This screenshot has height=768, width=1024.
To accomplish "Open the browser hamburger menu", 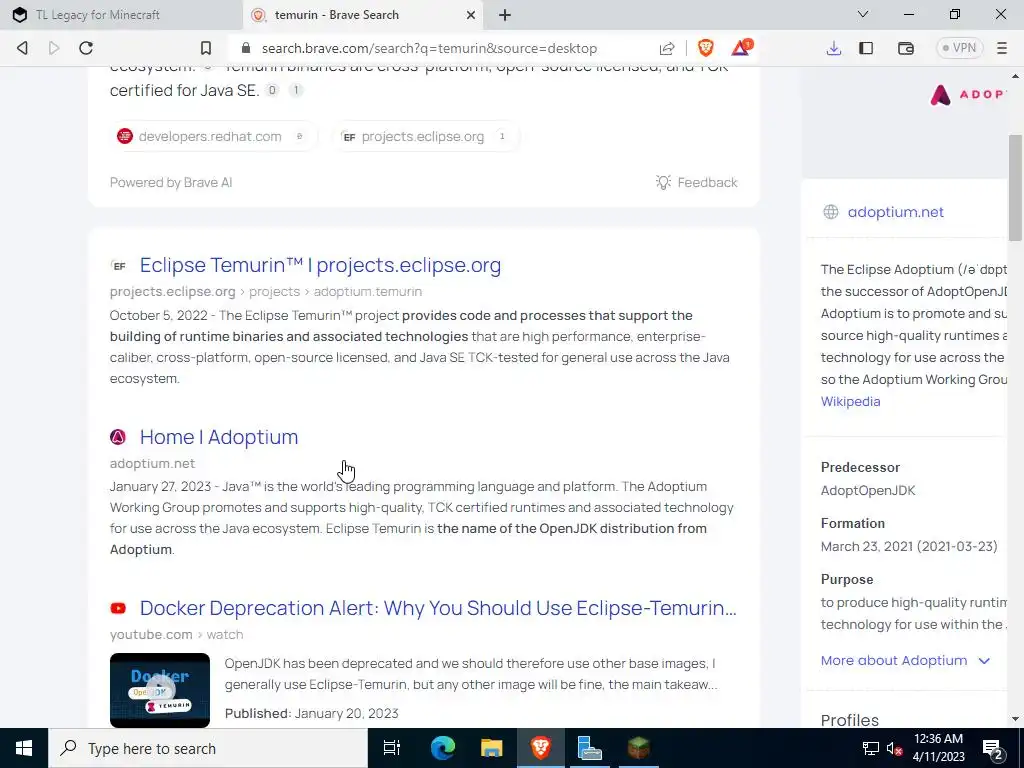I will click(x=1002, y=48).
